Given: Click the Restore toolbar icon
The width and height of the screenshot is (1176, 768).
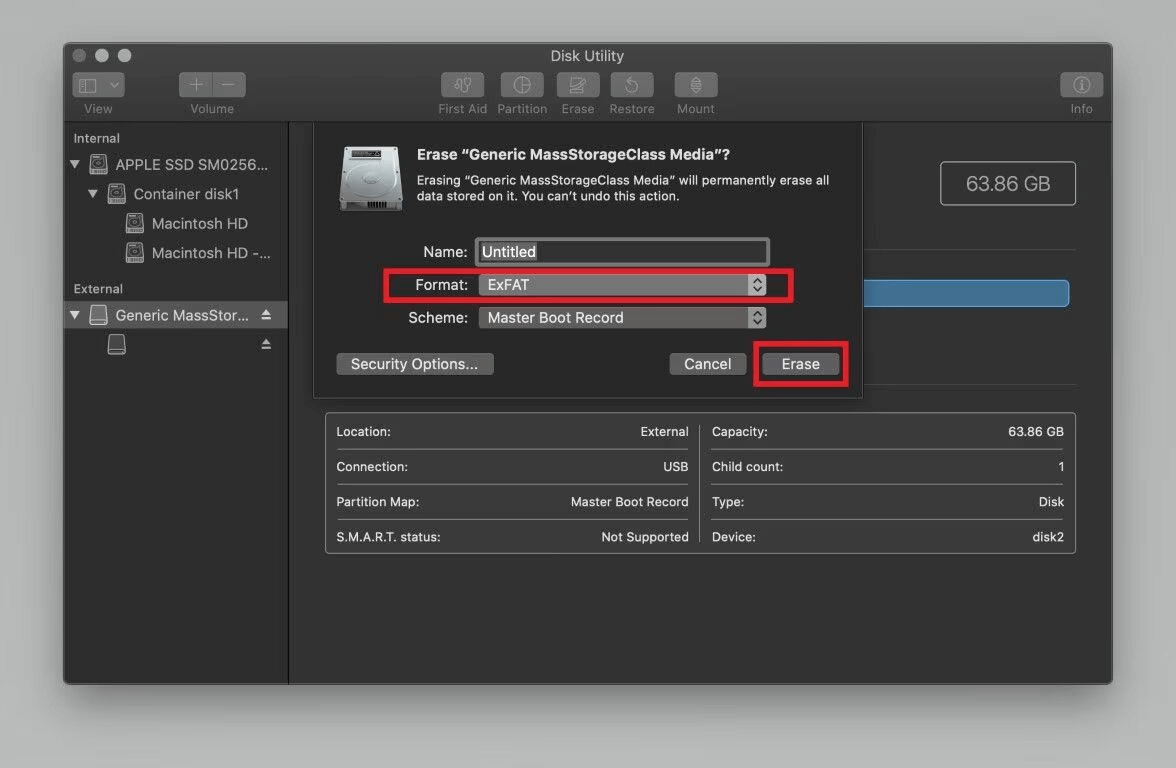Looking at the screenshot, I should (x=631, y=85).
